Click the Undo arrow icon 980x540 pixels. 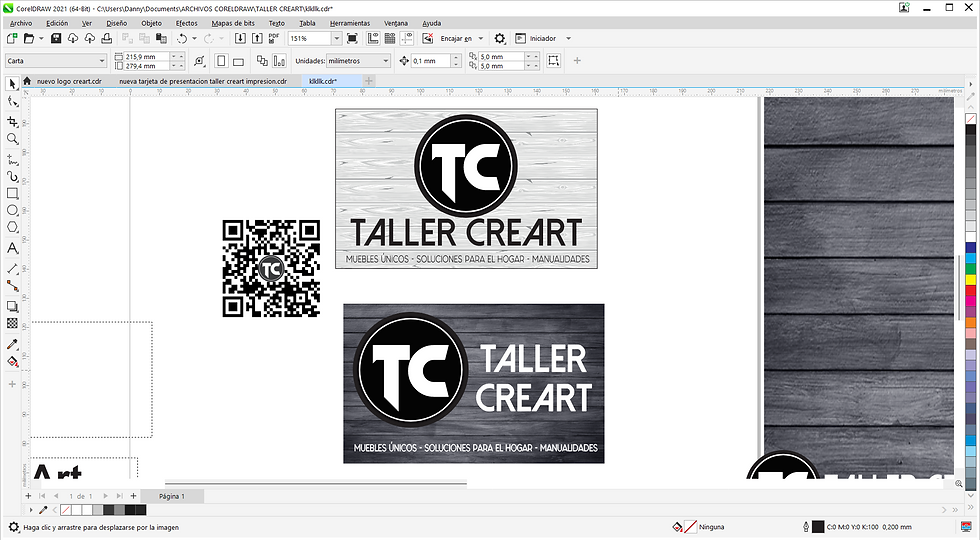[x=182, y=39]
